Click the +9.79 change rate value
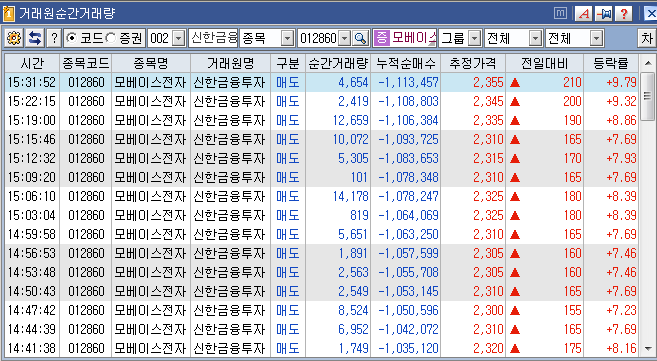Screen dimensions: 657x361 pos(621,82)
